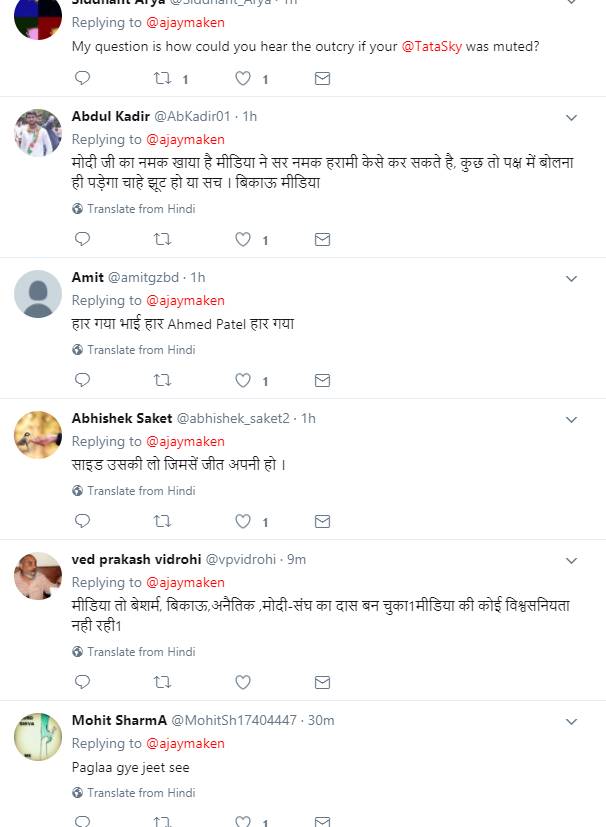Open Amit's default avatar
The image size is (606, 827).
[x=39, y=293]
